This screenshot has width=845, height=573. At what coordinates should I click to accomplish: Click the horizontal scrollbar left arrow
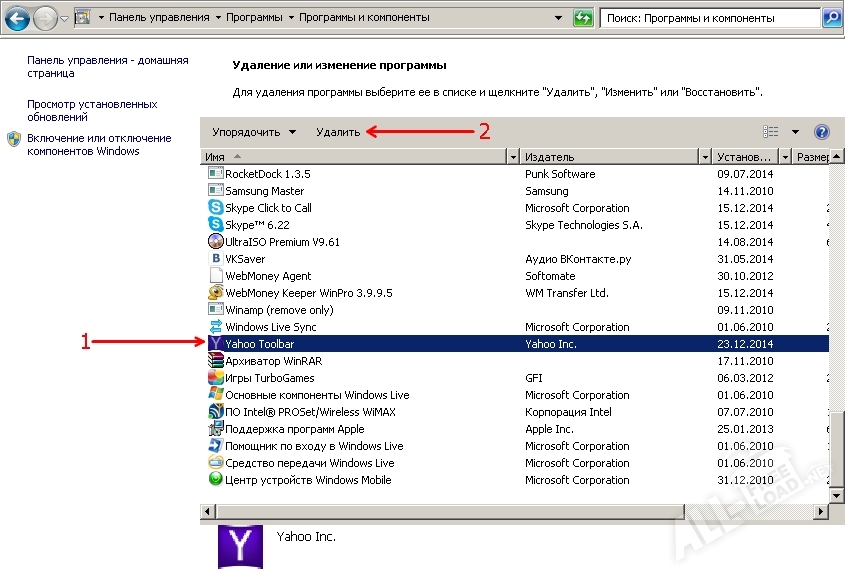pyautogui.click(x=208, y=511)
